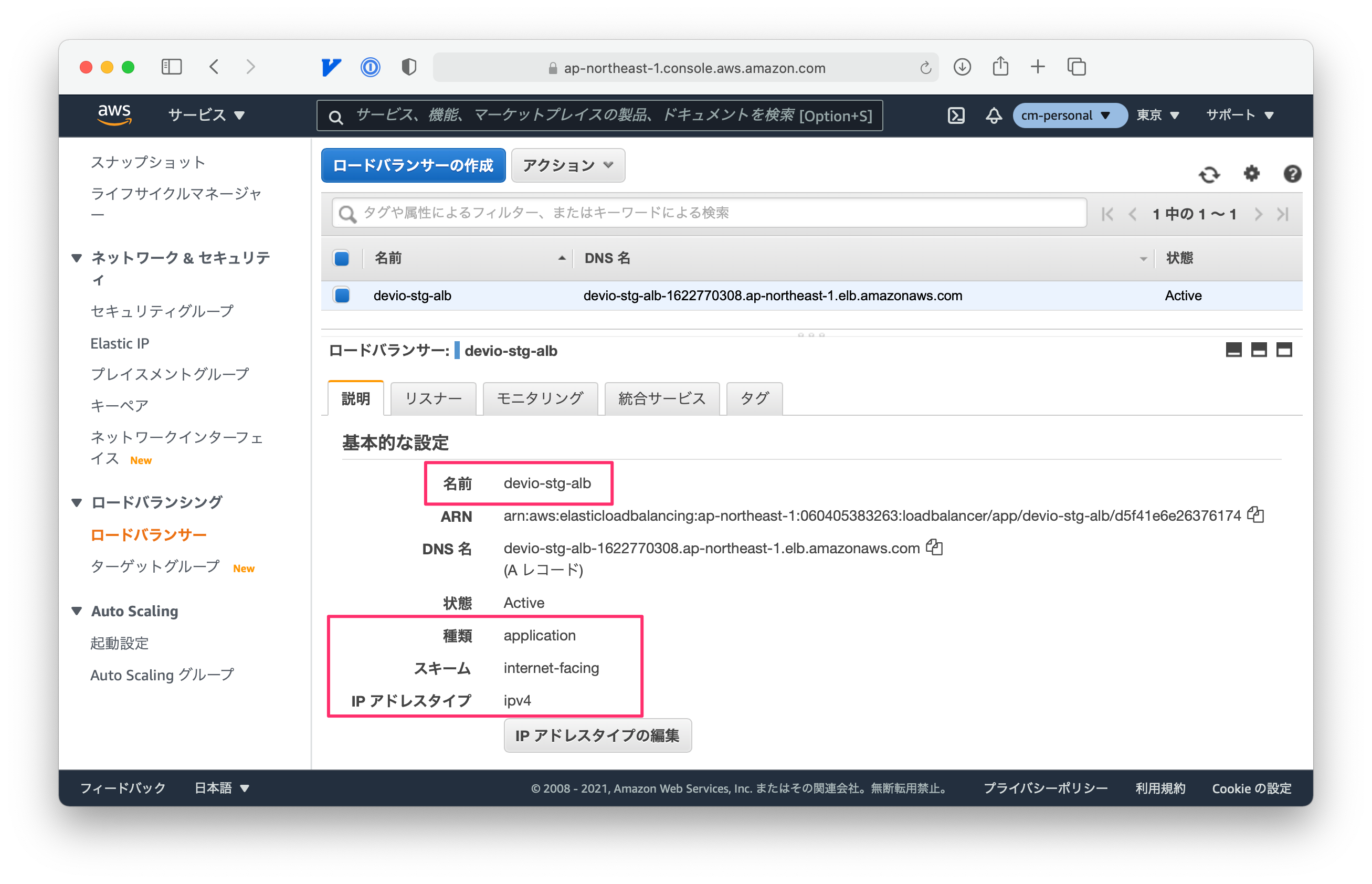This screenshot has width=1372, height=884.
Task: Click the ロードバランサーの作成 button
Action: [413, 165]
